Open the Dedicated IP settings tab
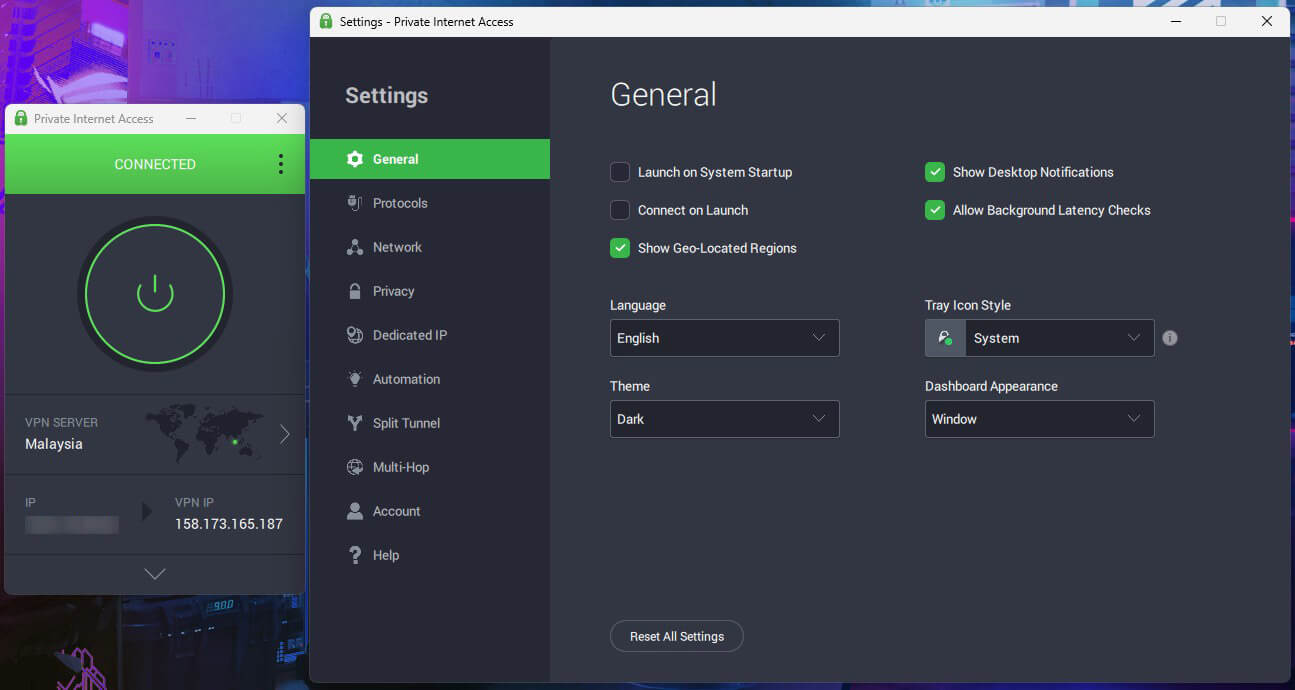This screenshot has width=1295, height=690. coord(430,335)
